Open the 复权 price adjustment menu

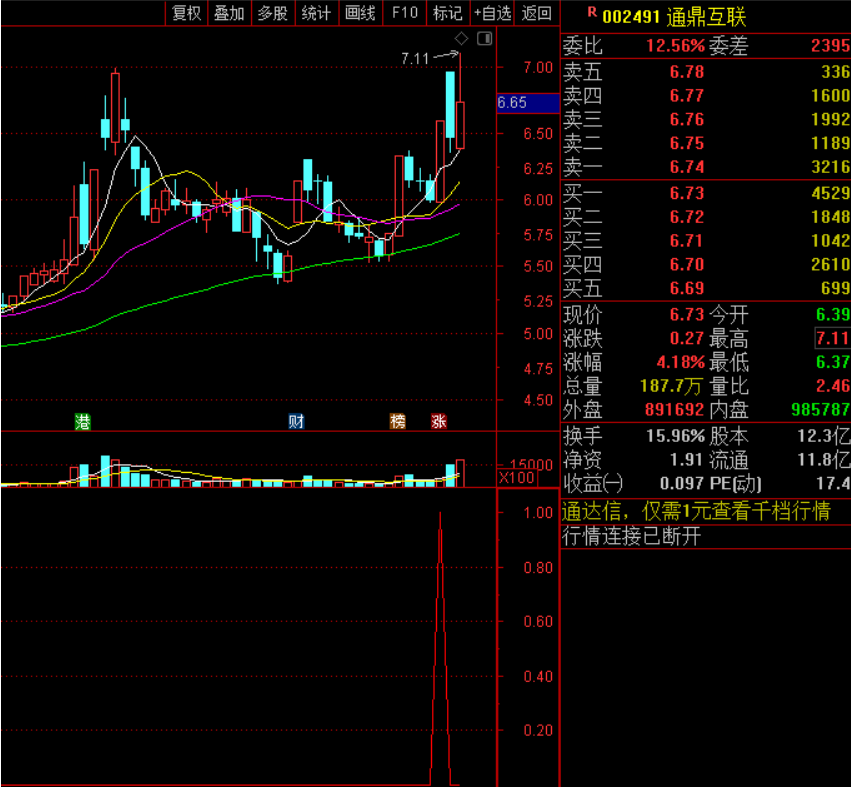[187, 13]
